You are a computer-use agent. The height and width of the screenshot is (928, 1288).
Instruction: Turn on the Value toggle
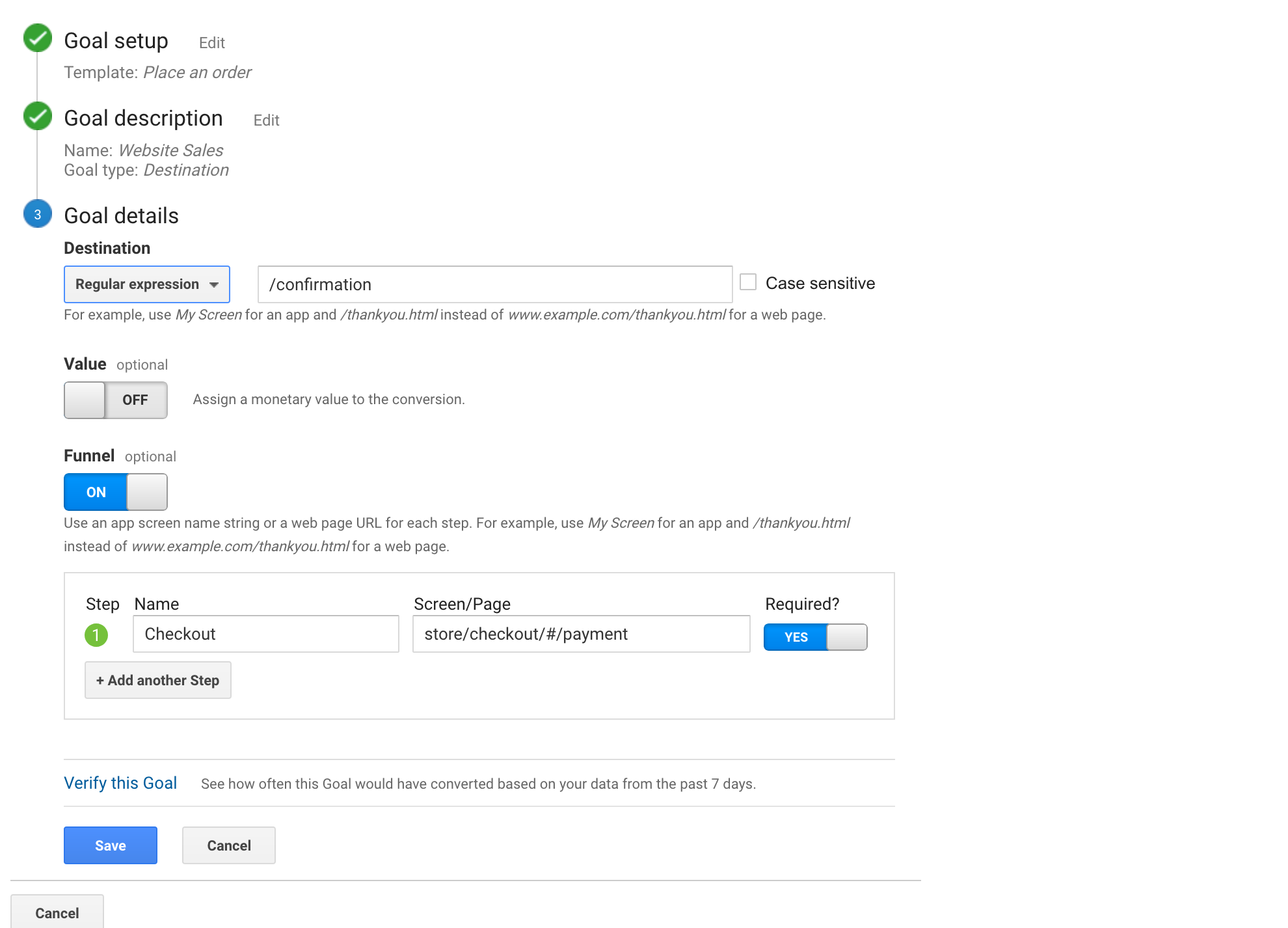click(115, 400)
